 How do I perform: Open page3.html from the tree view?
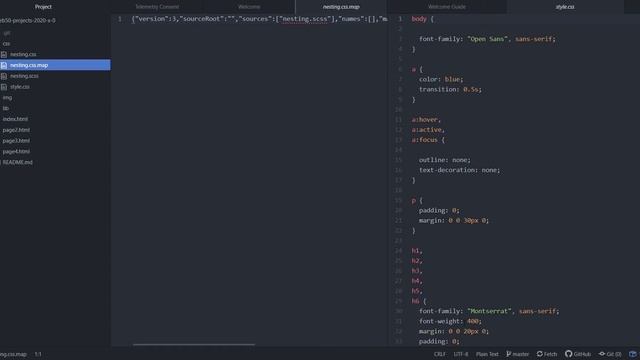click(x=16, y=141)
